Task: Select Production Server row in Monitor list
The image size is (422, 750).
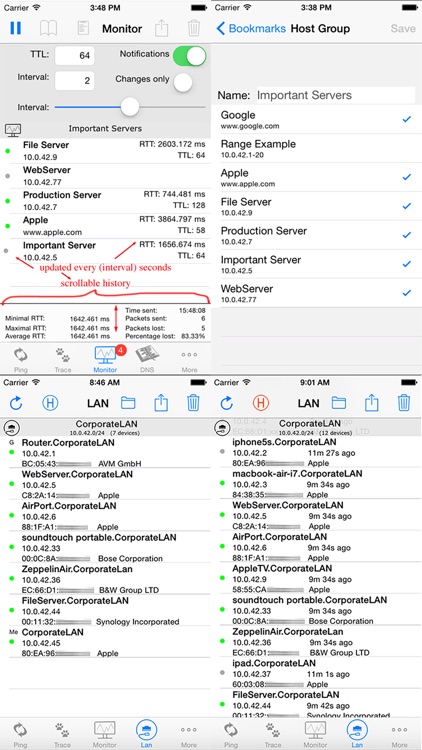Action: point(105,201)
